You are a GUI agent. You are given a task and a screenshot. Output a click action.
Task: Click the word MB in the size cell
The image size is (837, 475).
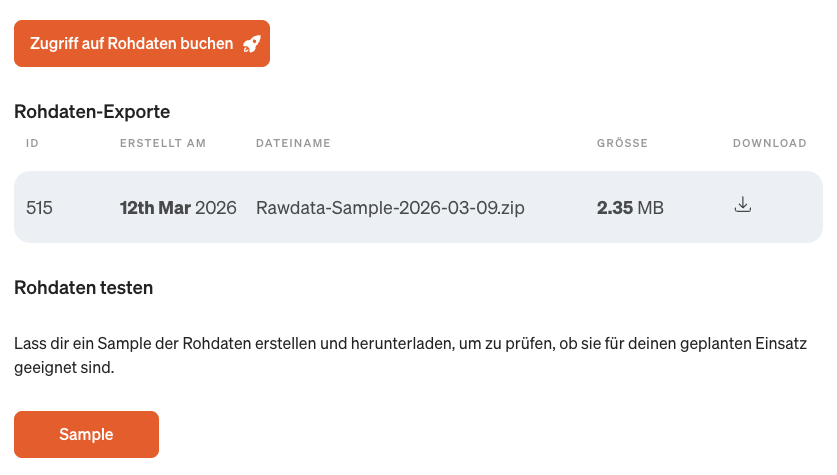(650, 208)
